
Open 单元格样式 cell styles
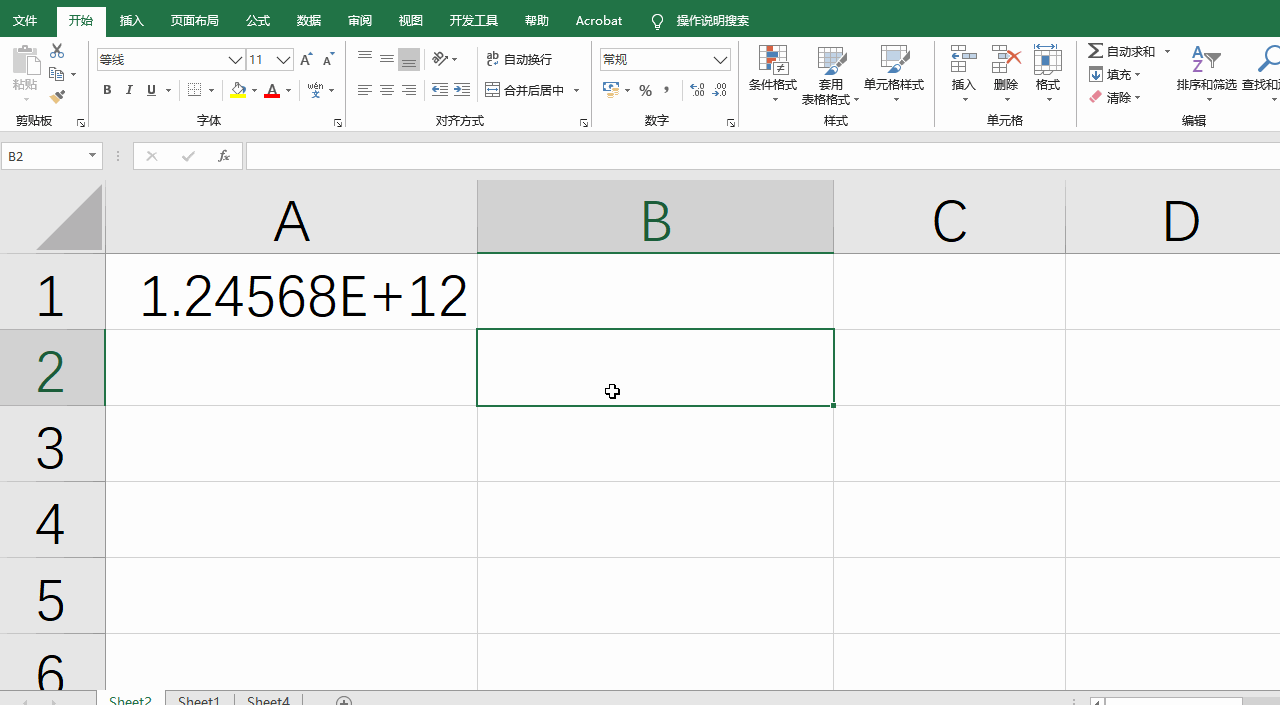click(x=894, y=74)
